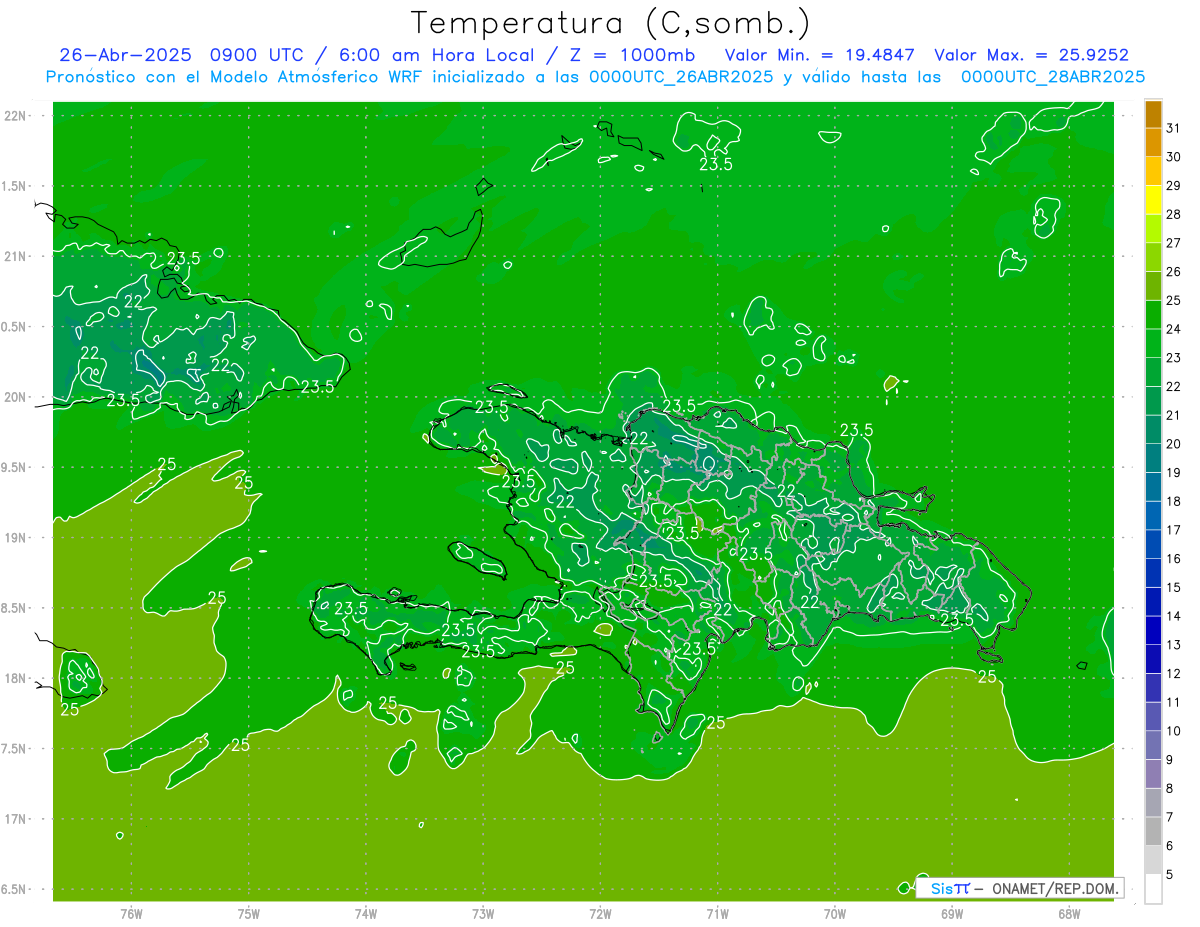Click the '21N' latitude axis label
The image size is (1200, 927).
pyautogui.click(x=16, y=256)
